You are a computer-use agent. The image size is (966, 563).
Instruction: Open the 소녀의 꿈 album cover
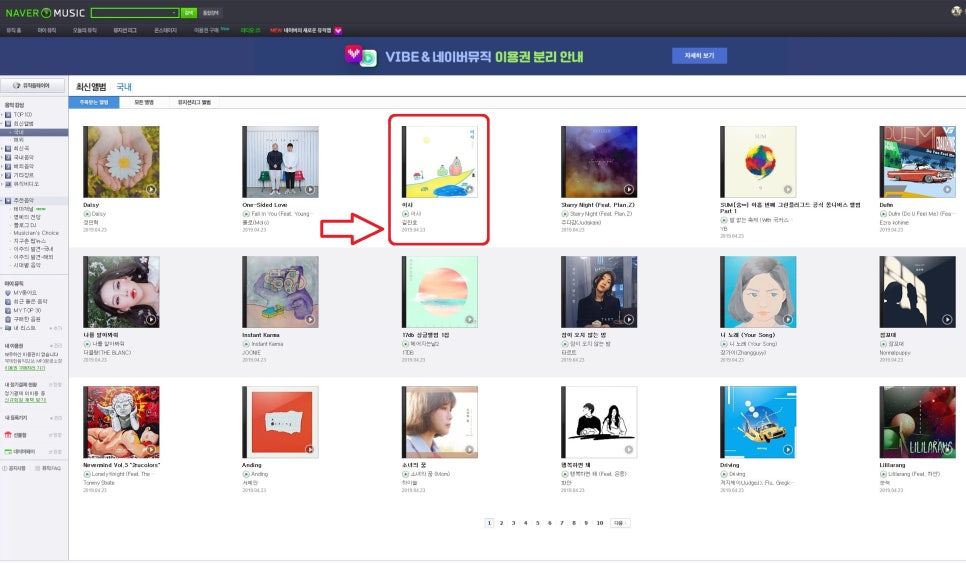click(x=439, y=422)
